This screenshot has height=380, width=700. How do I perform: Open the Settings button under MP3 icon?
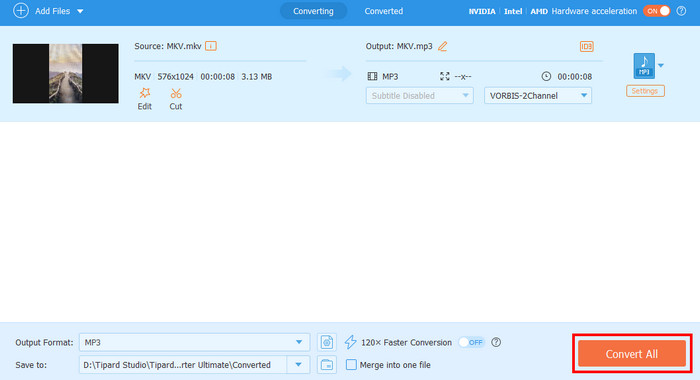[645, 91]
